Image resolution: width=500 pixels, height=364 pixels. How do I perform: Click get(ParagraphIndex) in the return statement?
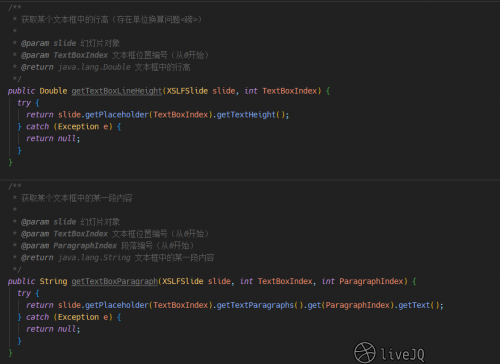pos(351,305)
